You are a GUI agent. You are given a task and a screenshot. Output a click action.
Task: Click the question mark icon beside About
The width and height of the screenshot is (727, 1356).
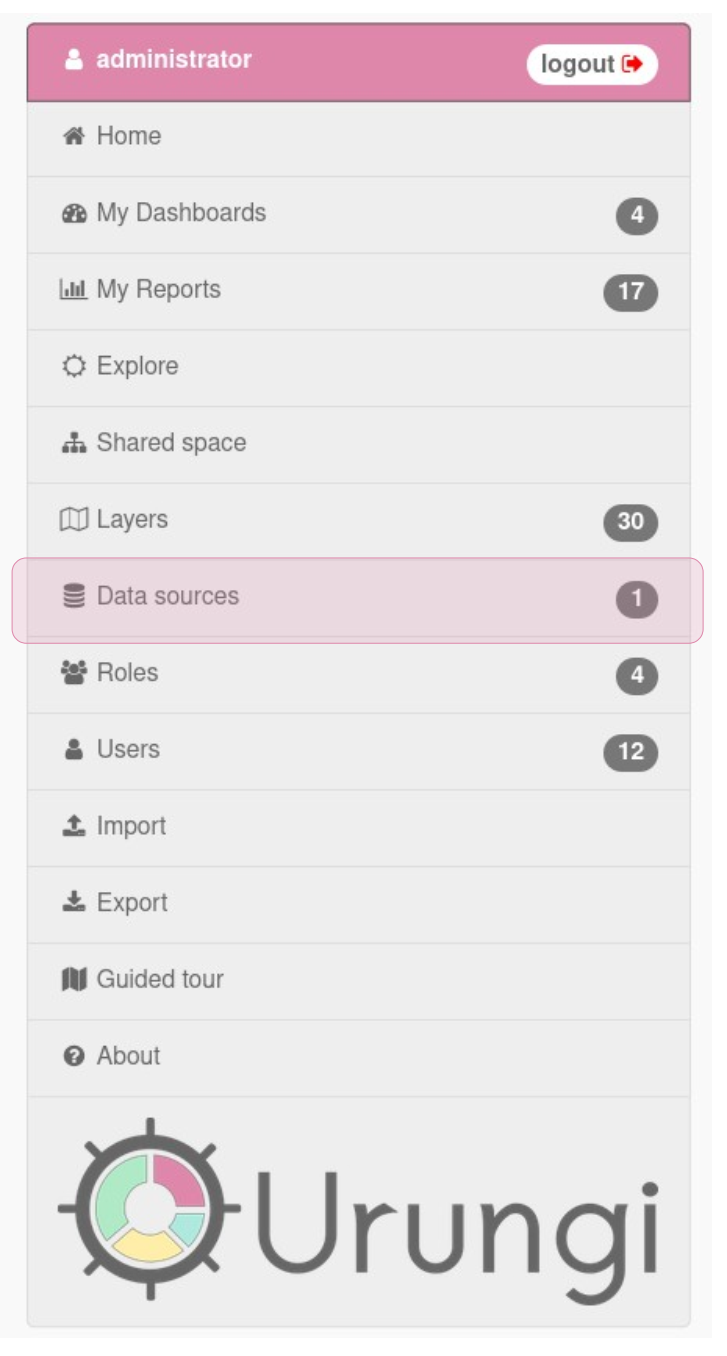click(74, 1057)
